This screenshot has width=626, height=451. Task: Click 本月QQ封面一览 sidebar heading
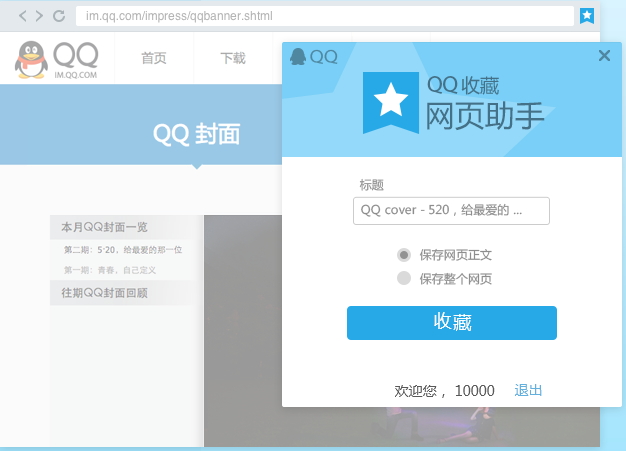(104, 227)
